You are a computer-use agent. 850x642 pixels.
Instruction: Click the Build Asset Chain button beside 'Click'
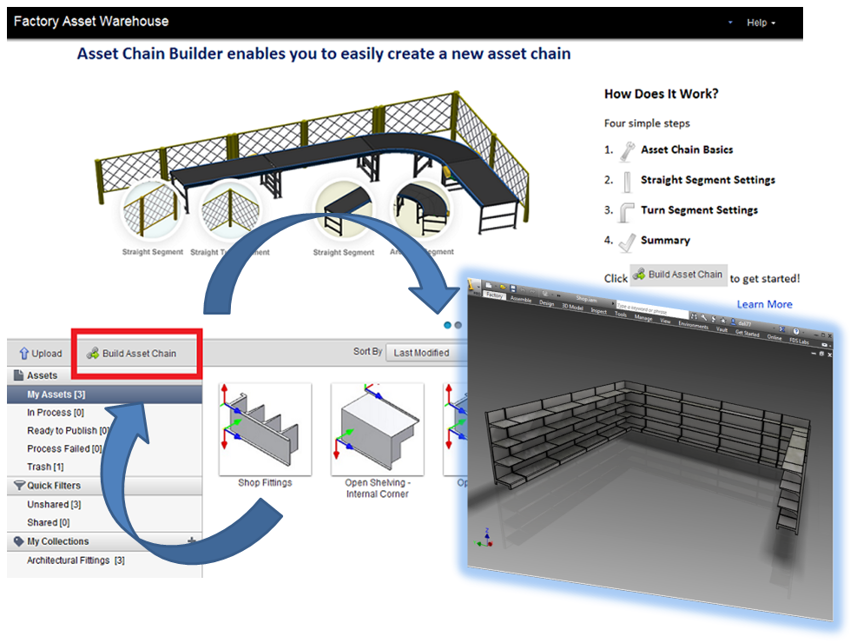[678, 275]
